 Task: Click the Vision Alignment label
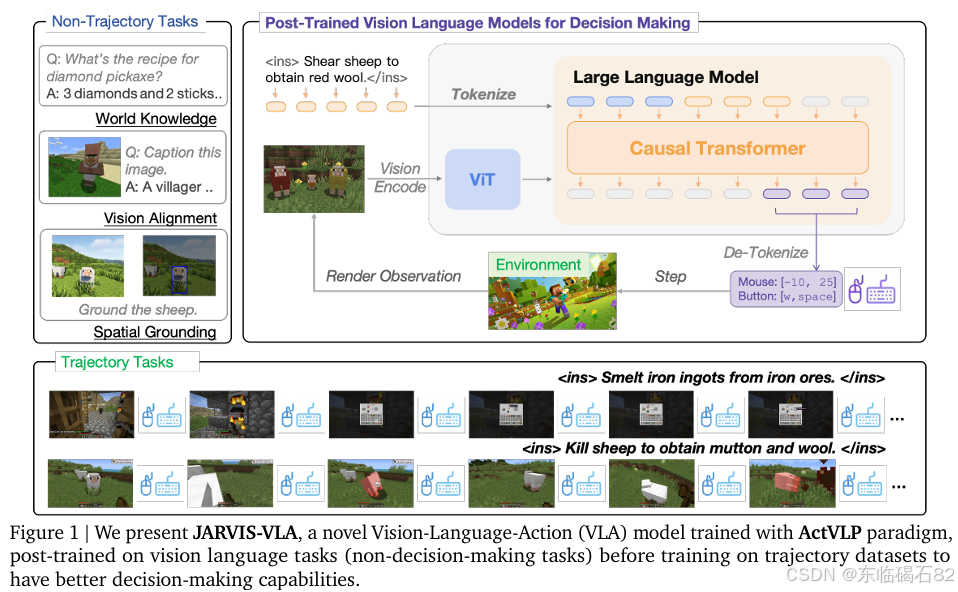160,218
